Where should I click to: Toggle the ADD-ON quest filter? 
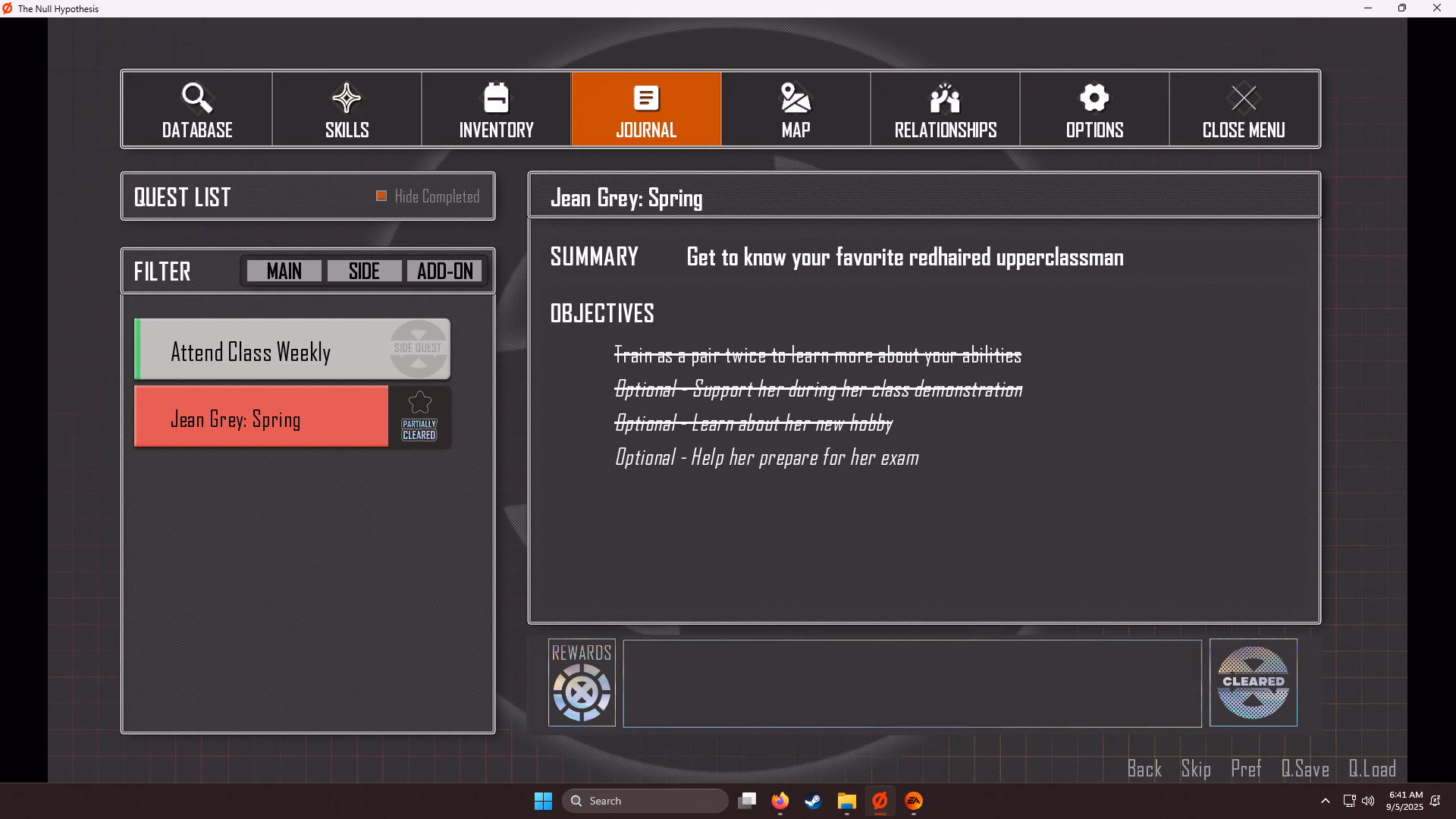click(444, 271)
